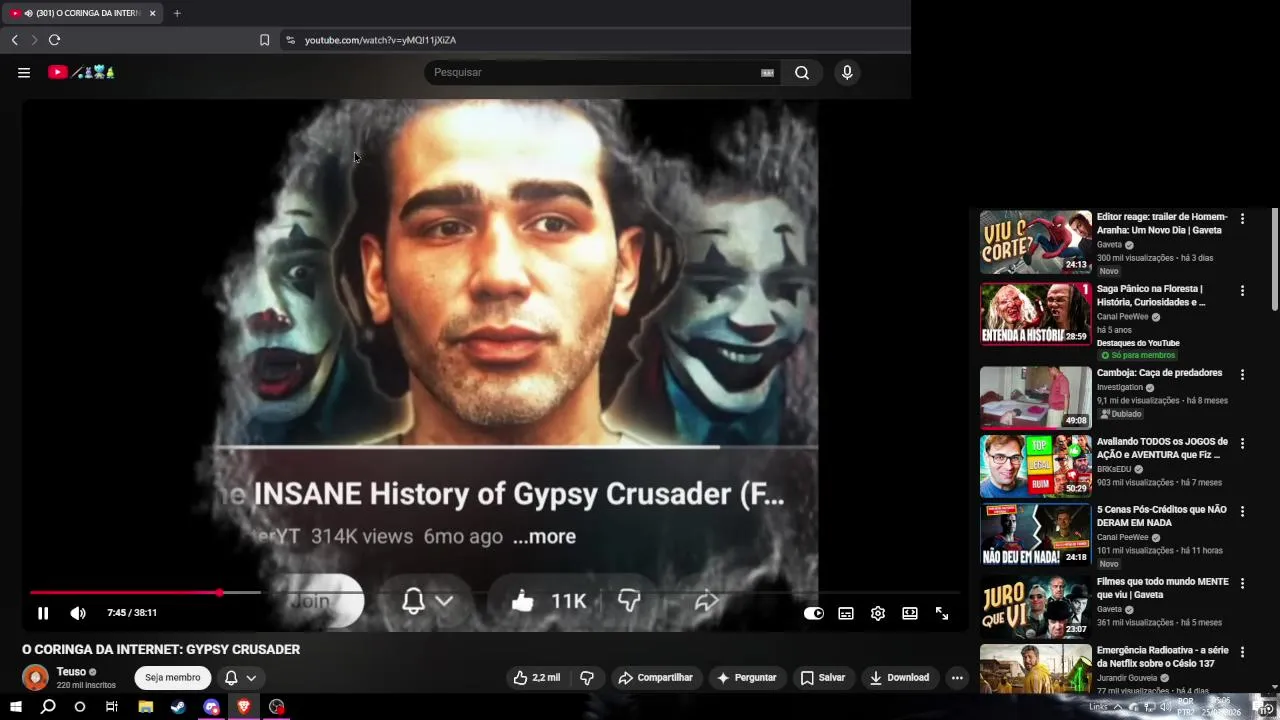The width and height of the screenshot is (1280, 720).
Task: Open Editor reage Homem-Aranha thumbnail
Action: click(x=1035, y=242)
